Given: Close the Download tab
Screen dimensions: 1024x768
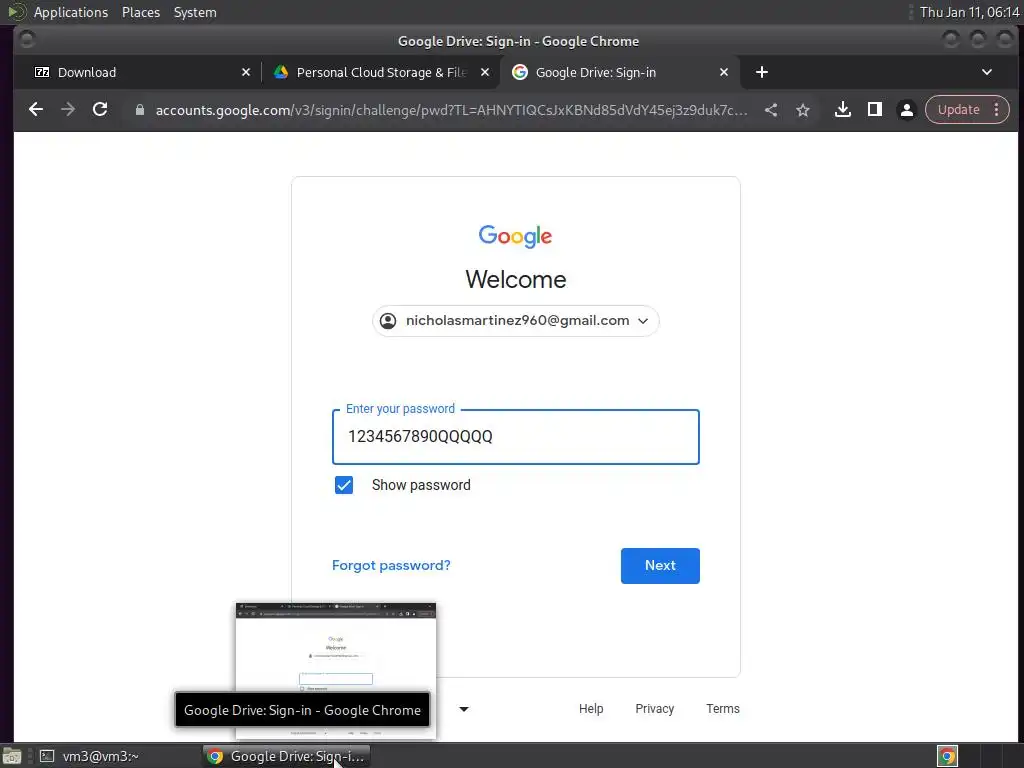Looking at the screenshot, I should [x=246, y=72].
